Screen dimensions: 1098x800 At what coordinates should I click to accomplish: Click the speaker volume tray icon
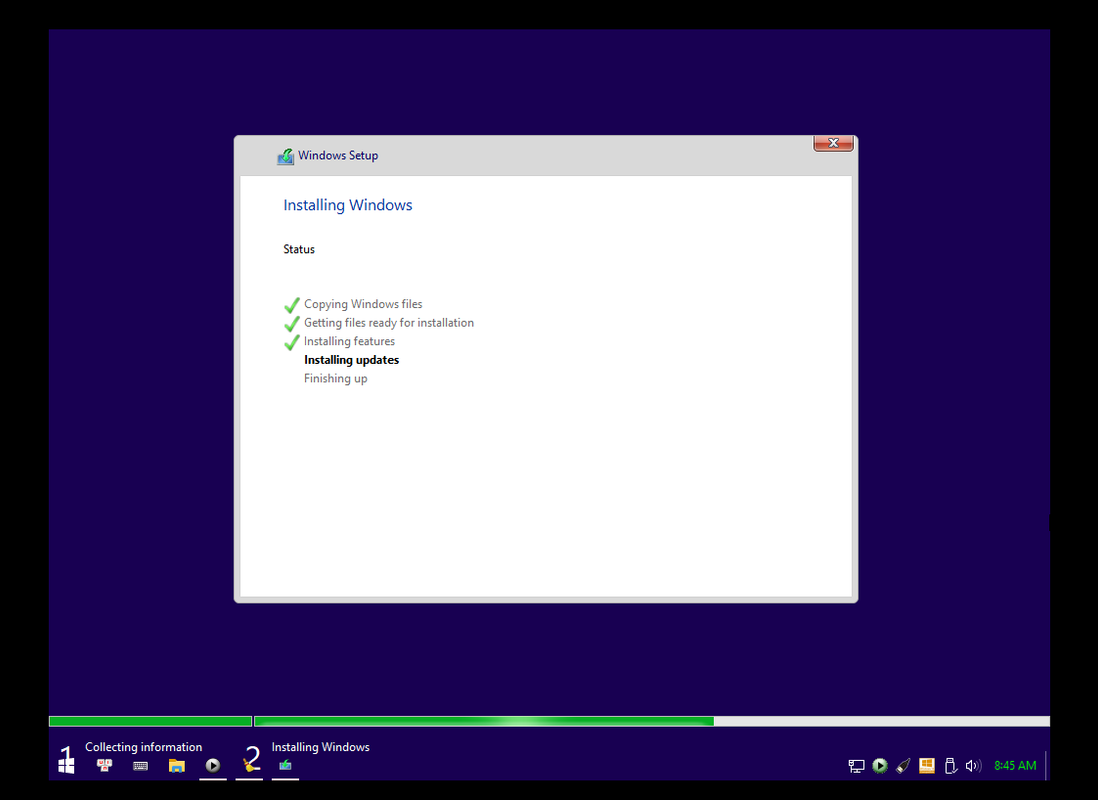click(x=973, y=766)
